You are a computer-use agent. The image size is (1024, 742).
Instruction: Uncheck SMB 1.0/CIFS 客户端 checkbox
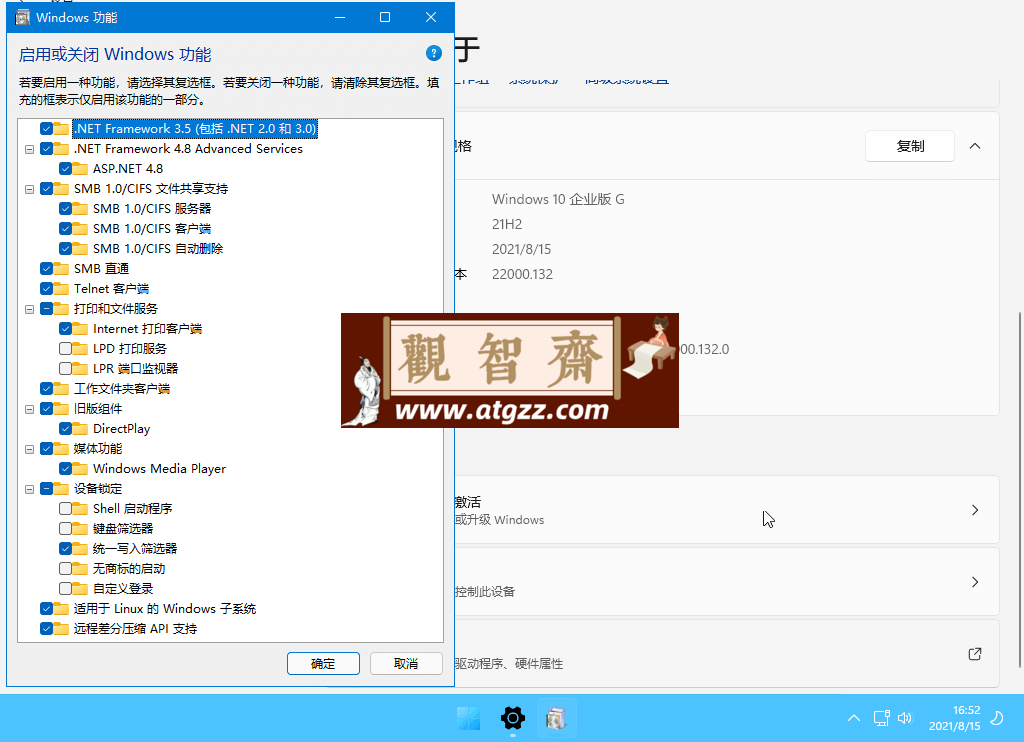point(65,229)
